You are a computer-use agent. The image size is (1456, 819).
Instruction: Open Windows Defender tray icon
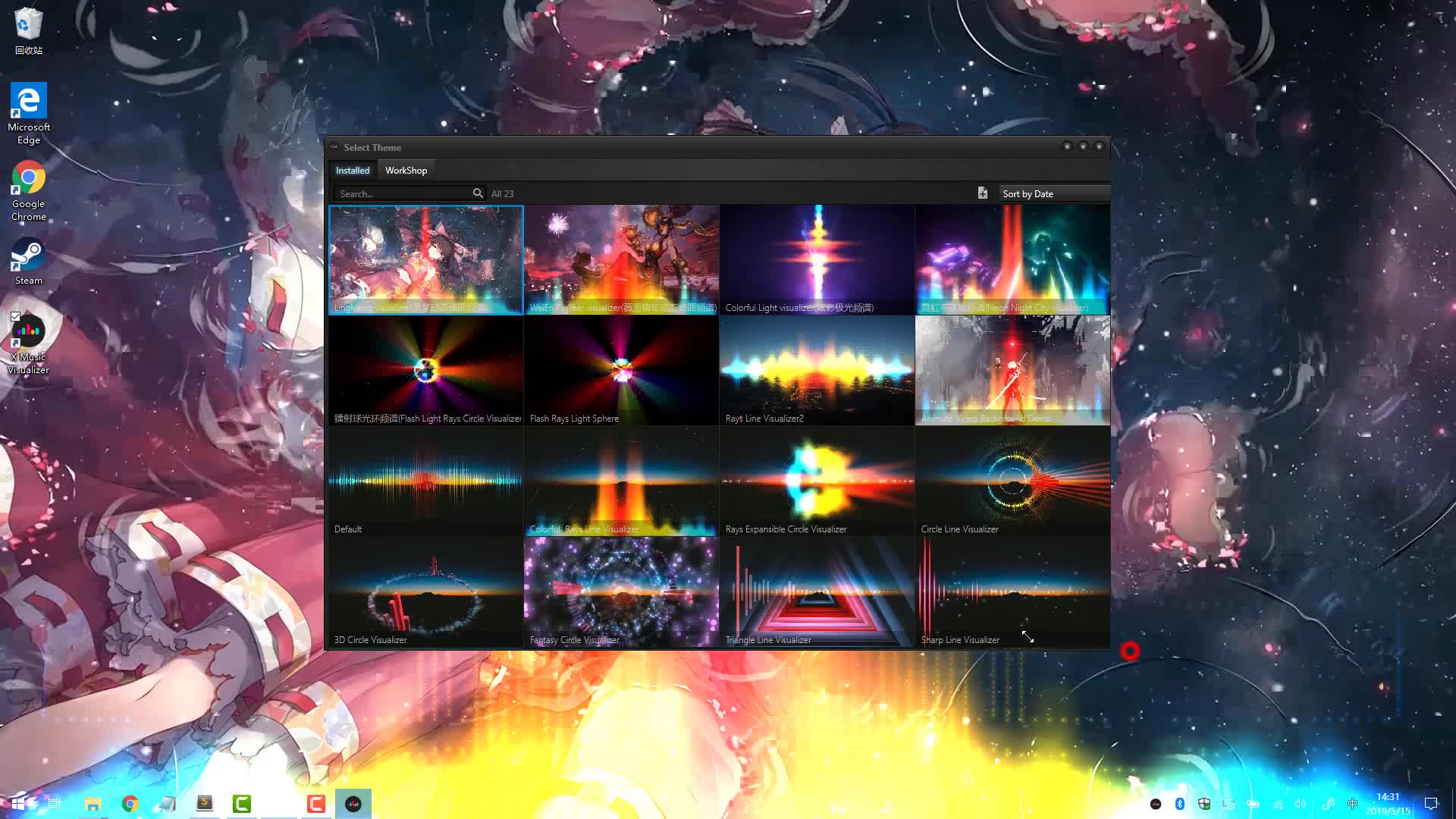pos(1203,804)
